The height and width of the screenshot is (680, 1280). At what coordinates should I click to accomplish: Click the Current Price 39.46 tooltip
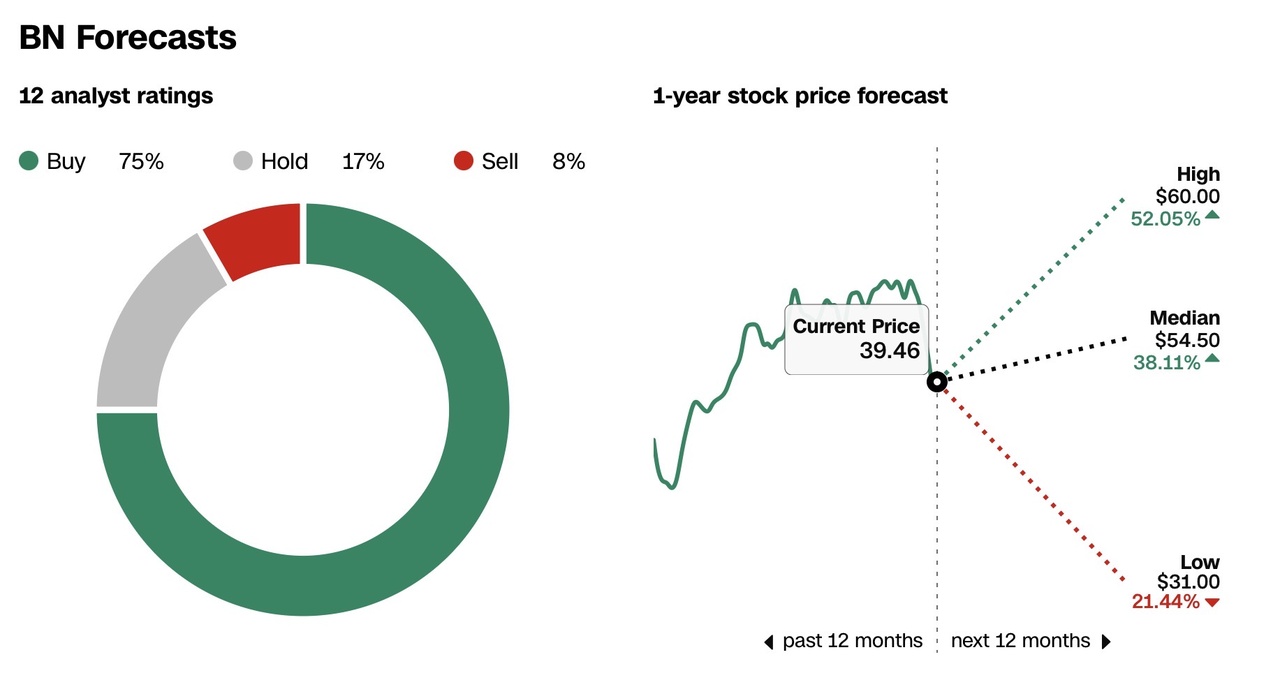pos(856,338)
